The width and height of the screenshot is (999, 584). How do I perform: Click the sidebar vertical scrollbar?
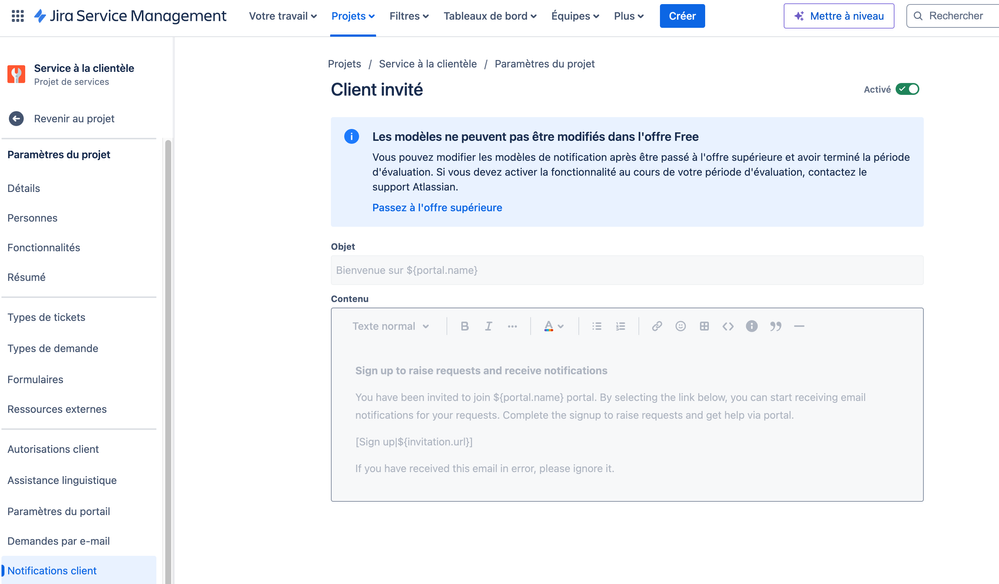[168, 362]
